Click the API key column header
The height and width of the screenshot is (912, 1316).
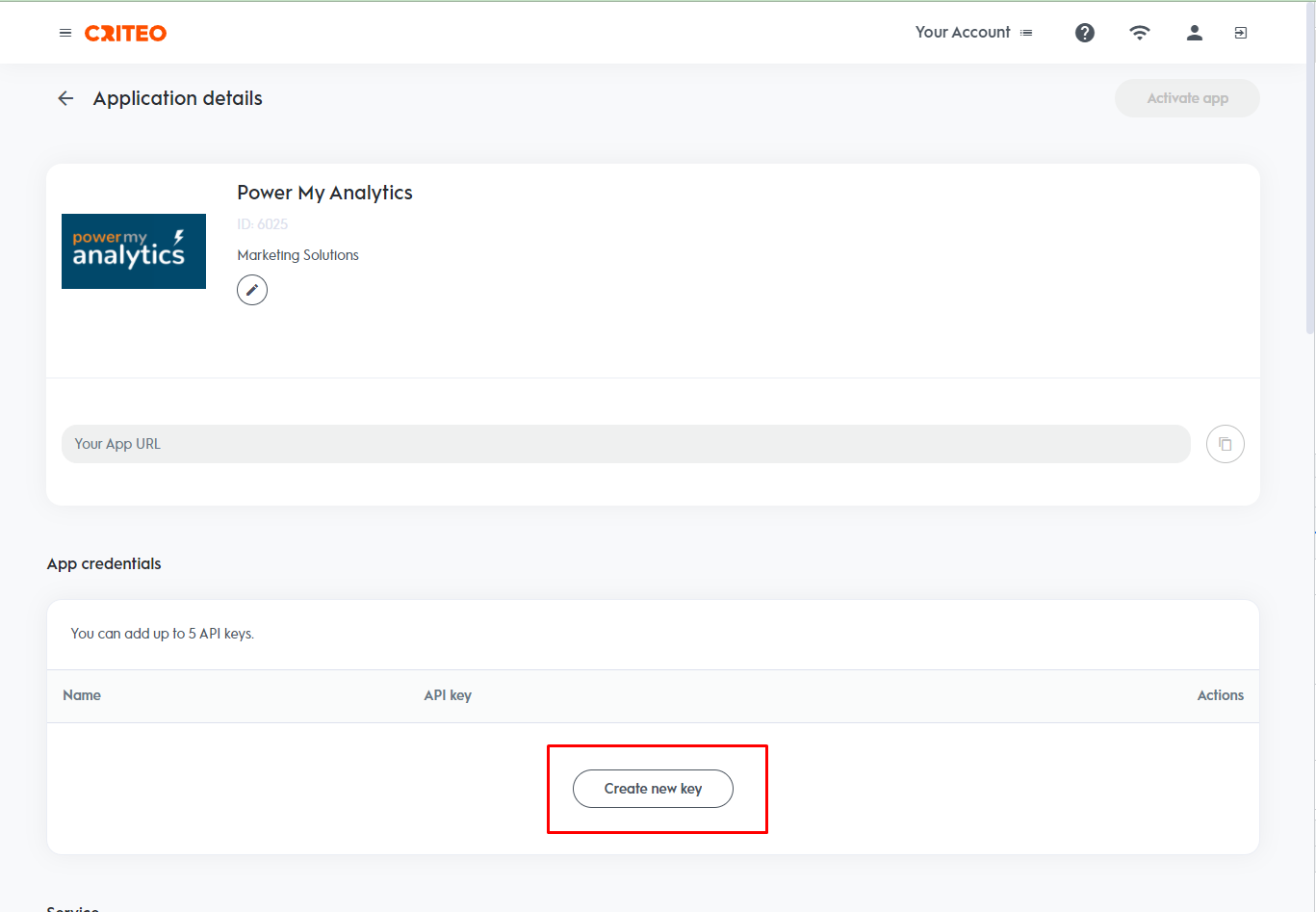[x=448, y=695]
